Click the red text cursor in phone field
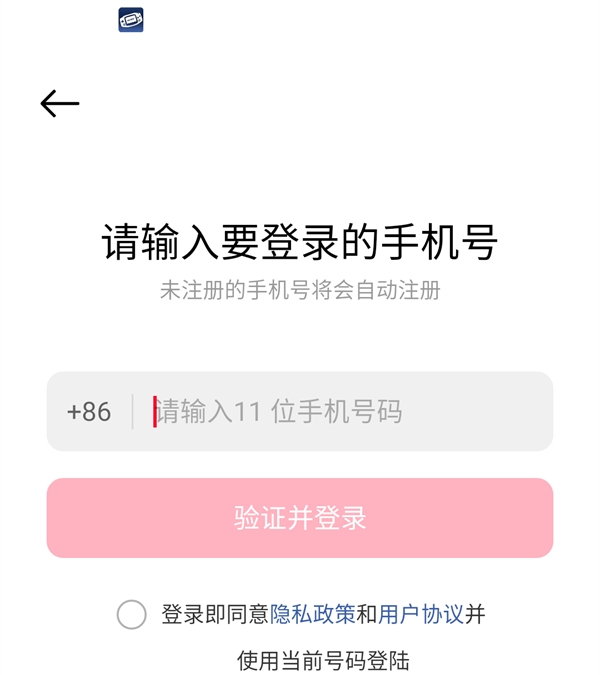This screenshot has height=675, width=600. point(155,412)
